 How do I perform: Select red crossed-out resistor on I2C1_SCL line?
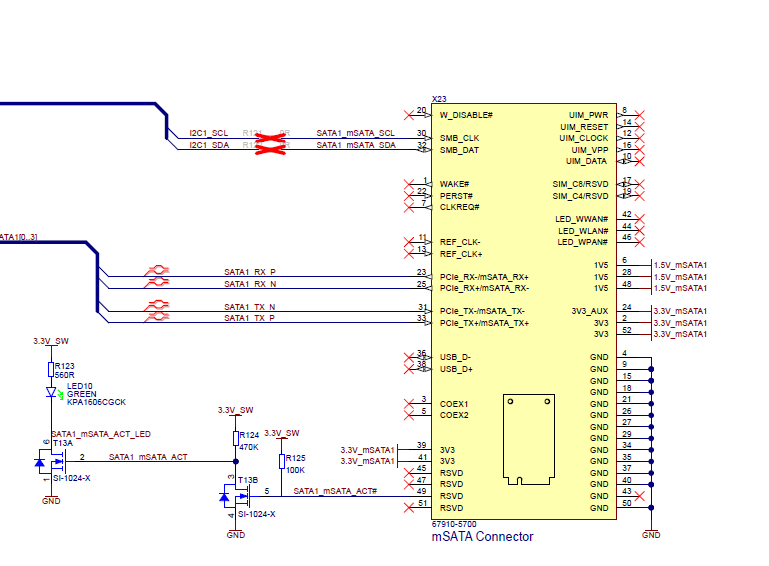pos(268,134)
